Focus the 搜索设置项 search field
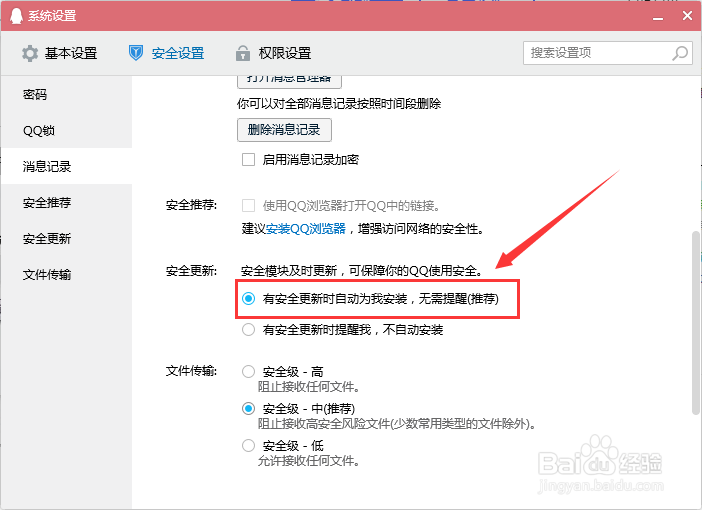The image size is (702, 510). click(x=608, y=53)
